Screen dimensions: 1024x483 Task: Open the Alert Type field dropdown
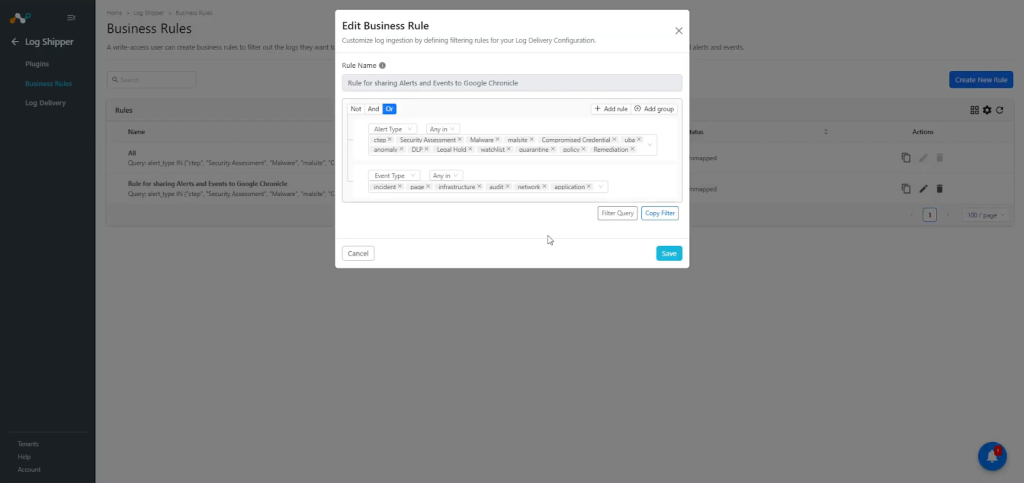pos(394,129)
